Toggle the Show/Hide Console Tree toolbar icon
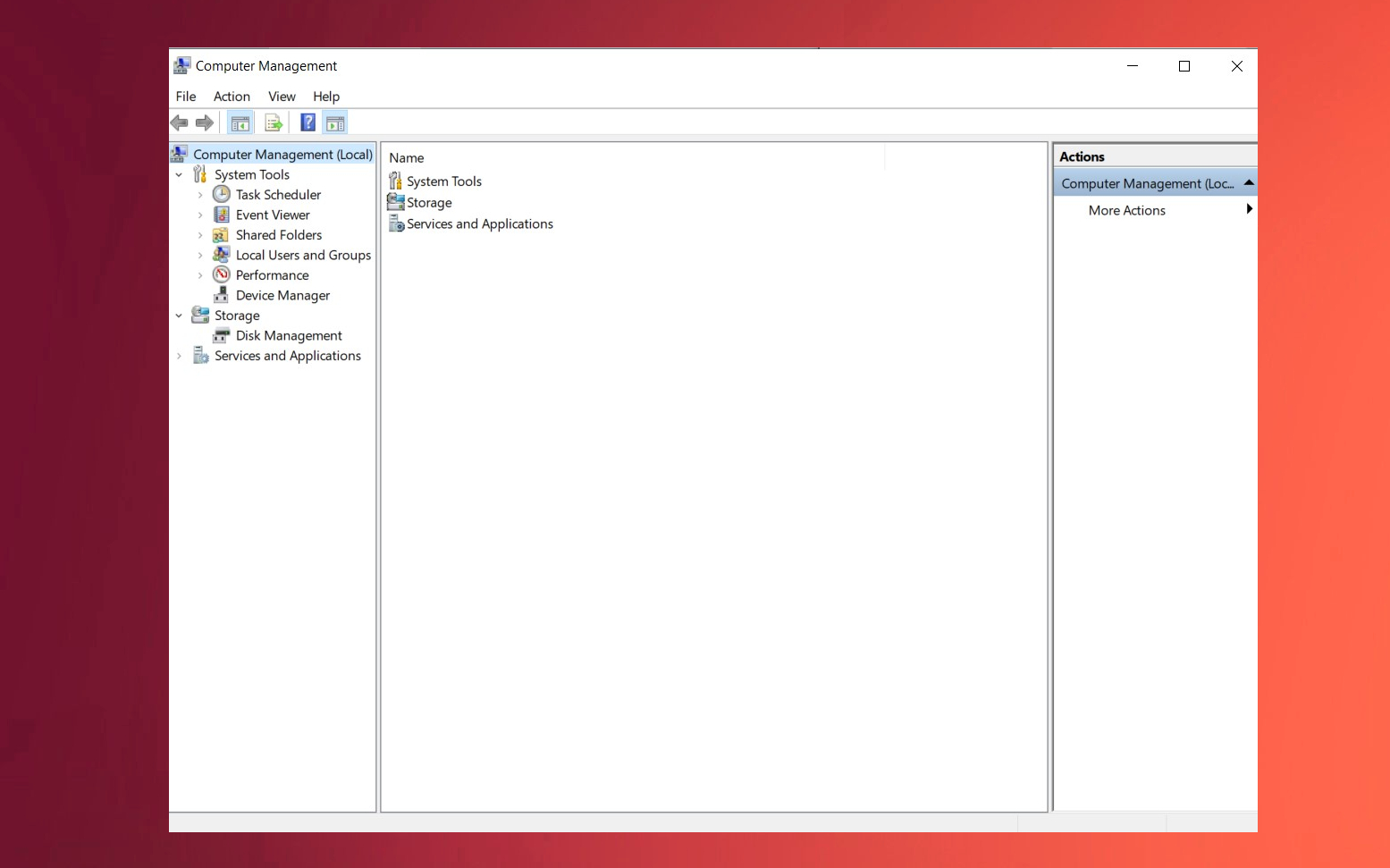 pos(240,123)
